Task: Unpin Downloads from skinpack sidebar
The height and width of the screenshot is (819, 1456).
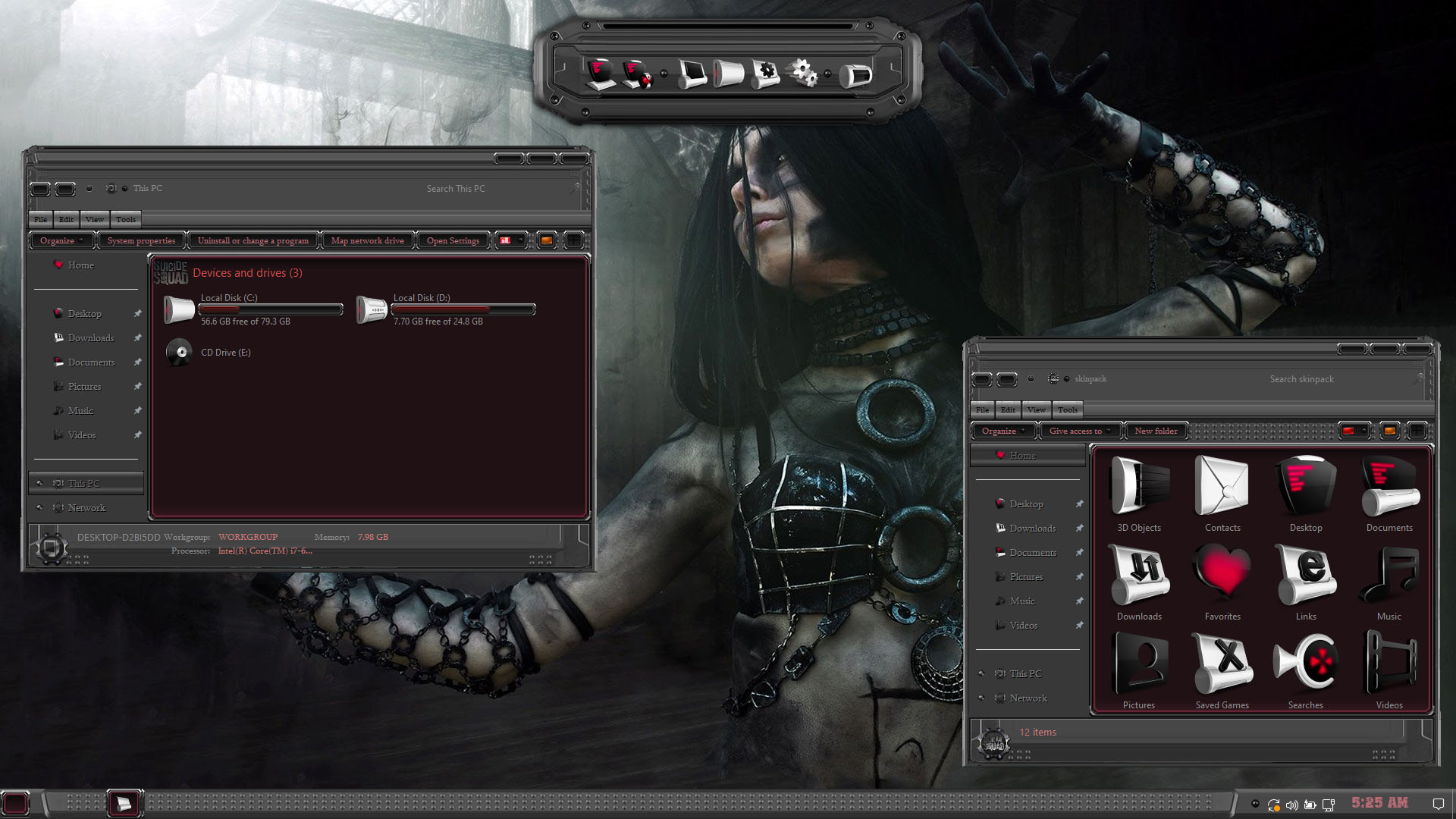Action: (x=1079, y=529)
